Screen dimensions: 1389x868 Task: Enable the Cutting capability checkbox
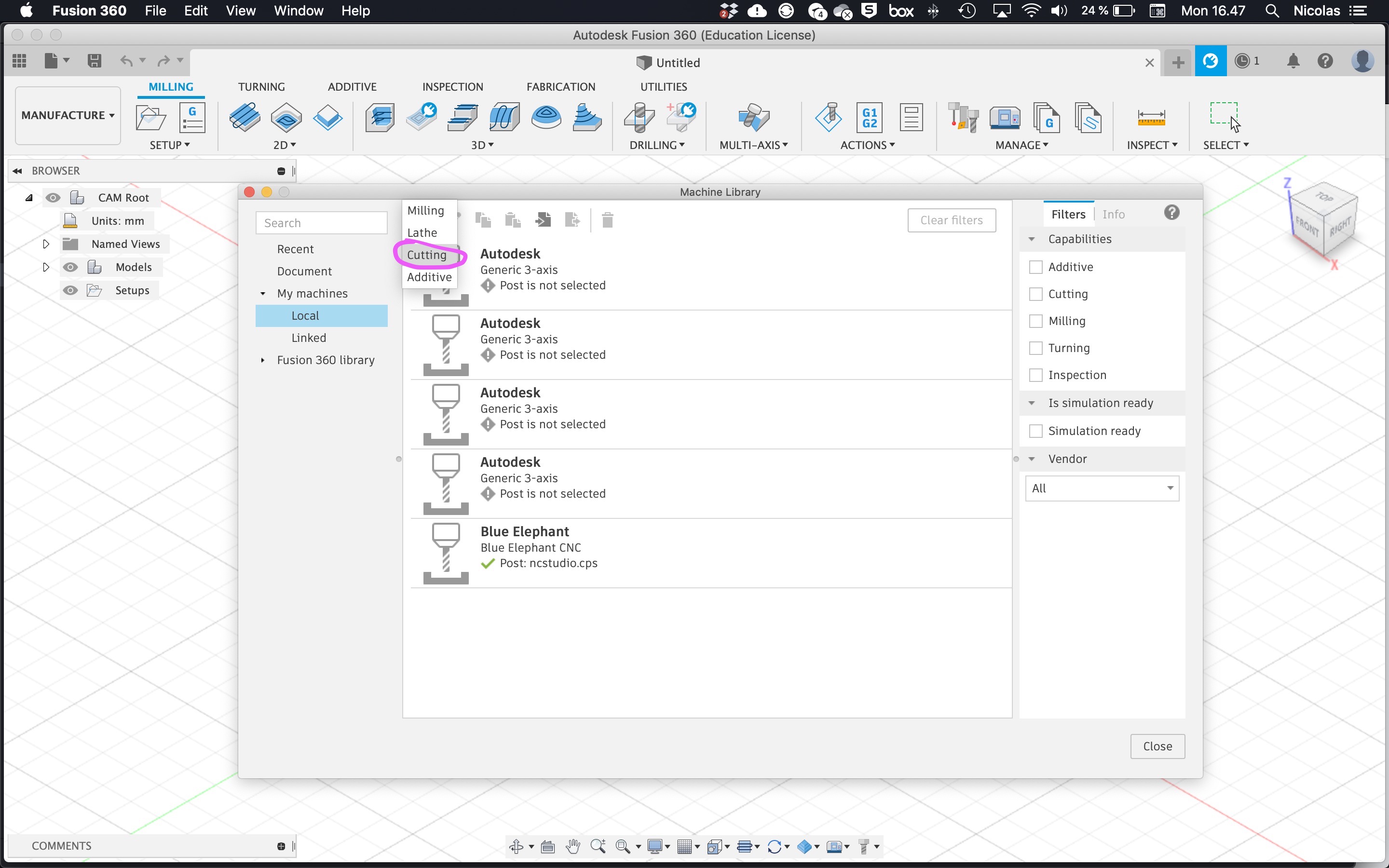1036,294
